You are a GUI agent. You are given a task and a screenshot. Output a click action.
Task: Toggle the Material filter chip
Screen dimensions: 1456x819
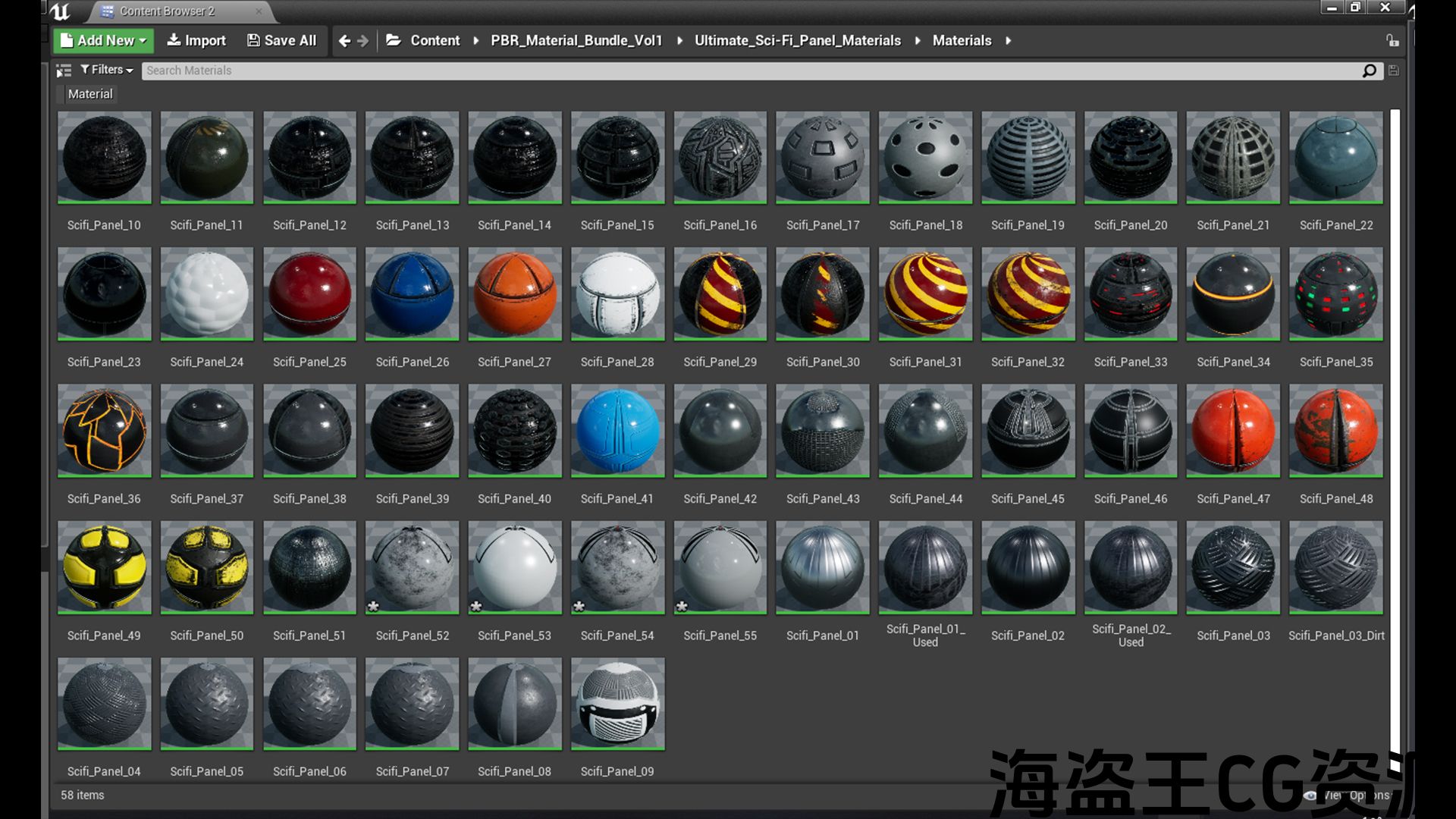pos(89,94)
